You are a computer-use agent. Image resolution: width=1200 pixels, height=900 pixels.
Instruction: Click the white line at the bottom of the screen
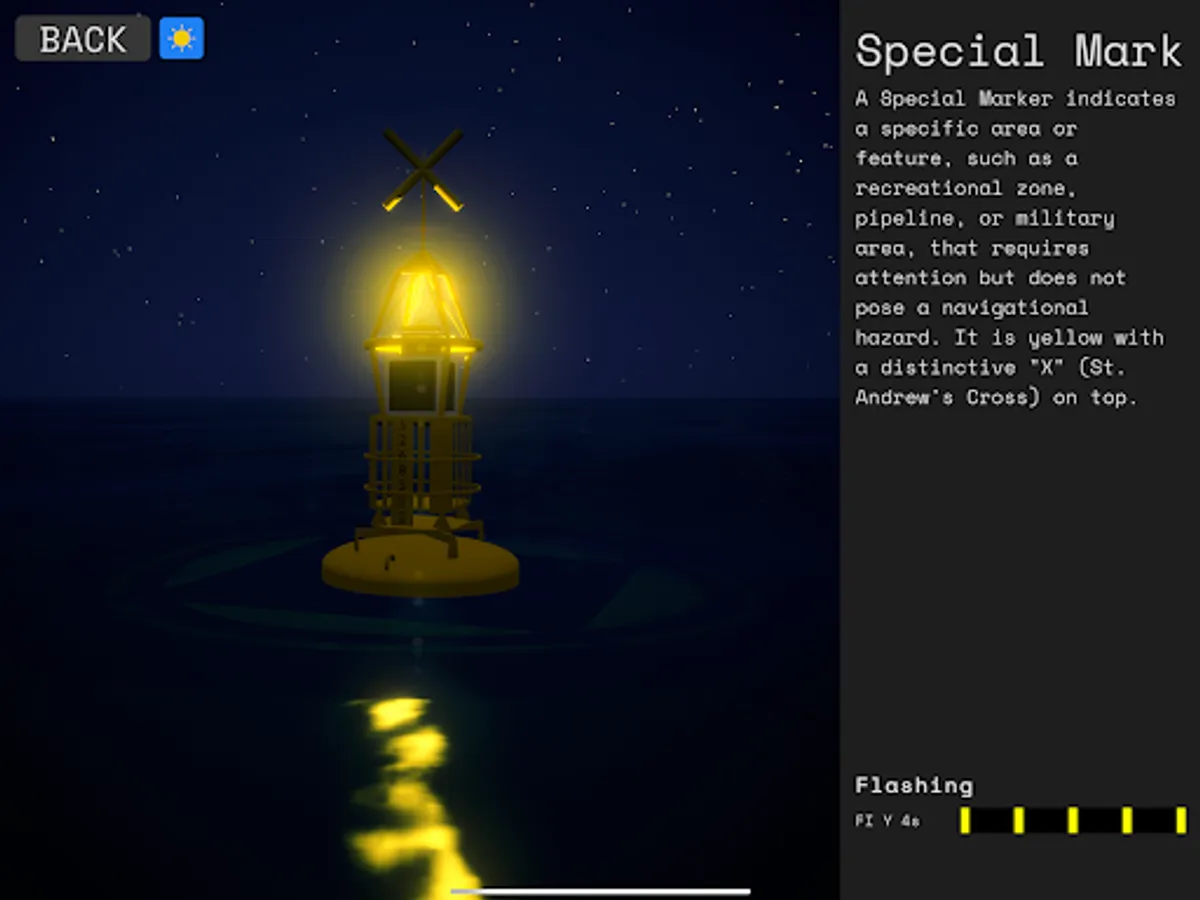(x=600, y=889)
